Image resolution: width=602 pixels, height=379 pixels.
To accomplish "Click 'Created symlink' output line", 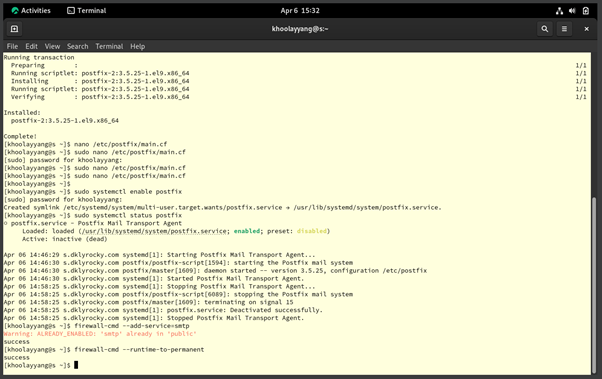I will click(223, 207).
